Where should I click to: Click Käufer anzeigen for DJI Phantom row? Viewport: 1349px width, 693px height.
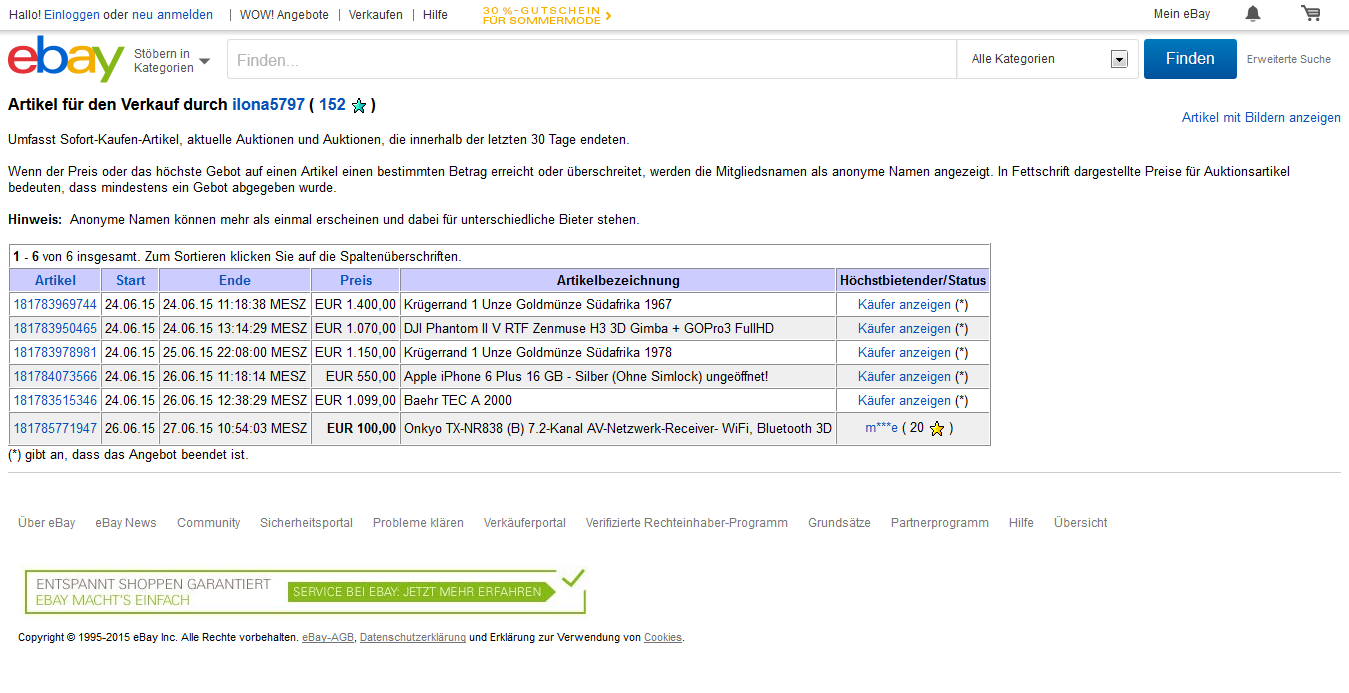coord(904,329)
